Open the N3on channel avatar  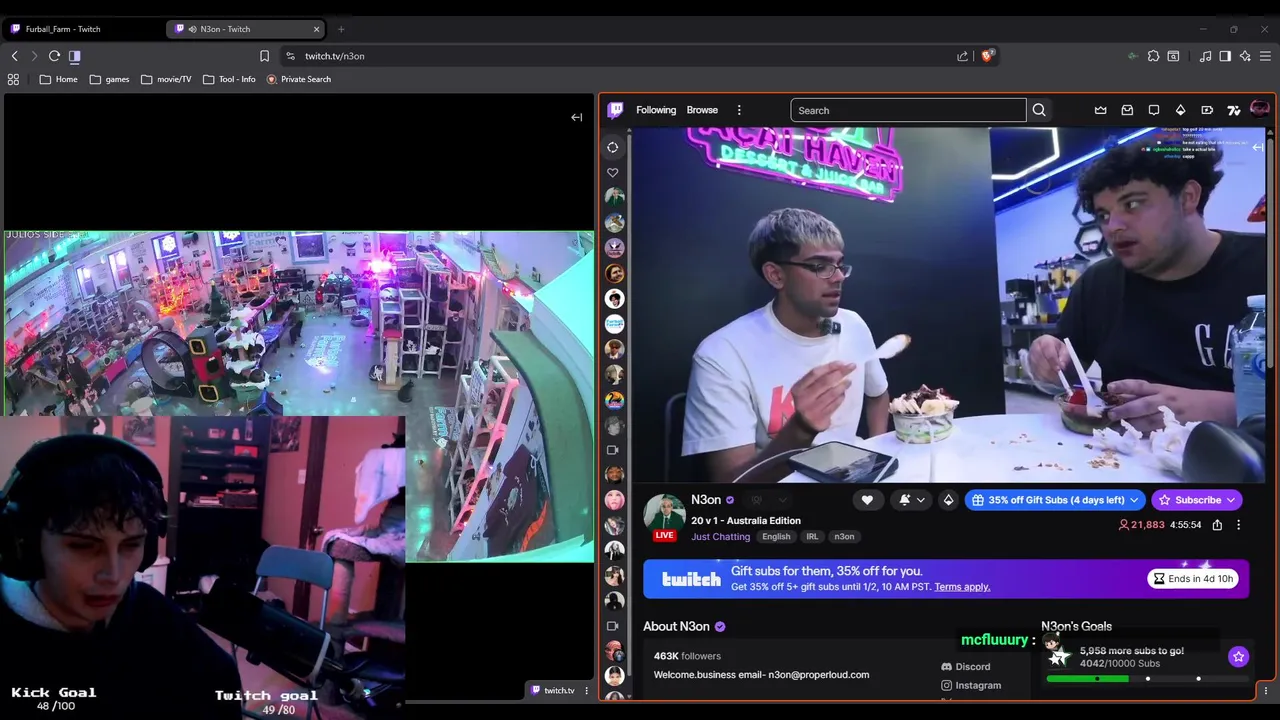click(664, 514)
